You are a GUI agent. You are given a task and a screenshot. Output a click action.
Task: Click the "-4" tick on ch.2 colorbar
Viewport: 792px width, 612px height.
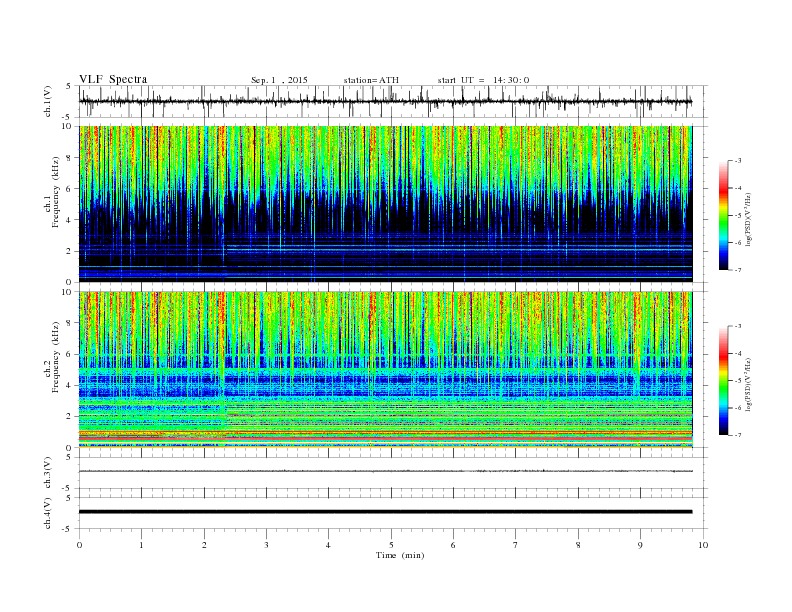coord(737,353)
